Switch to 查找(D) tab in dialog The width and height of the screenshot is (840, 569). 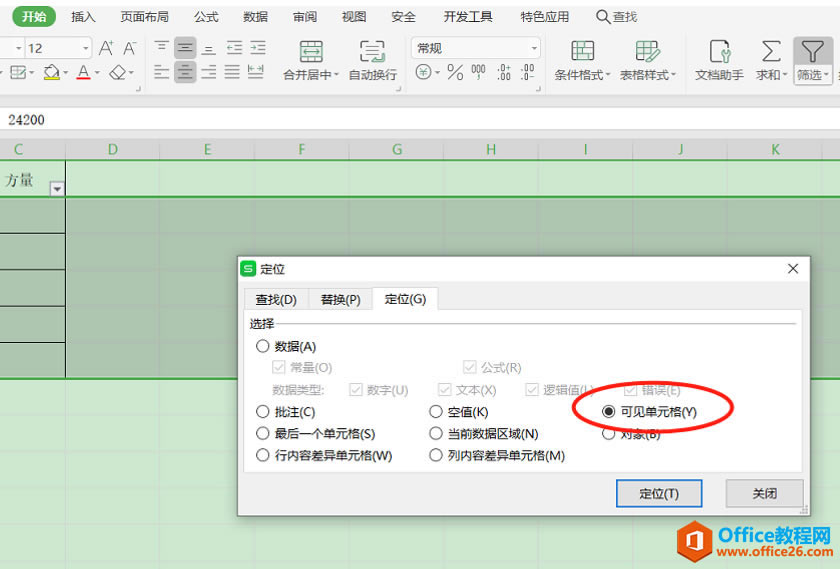[x=276, y=300]
